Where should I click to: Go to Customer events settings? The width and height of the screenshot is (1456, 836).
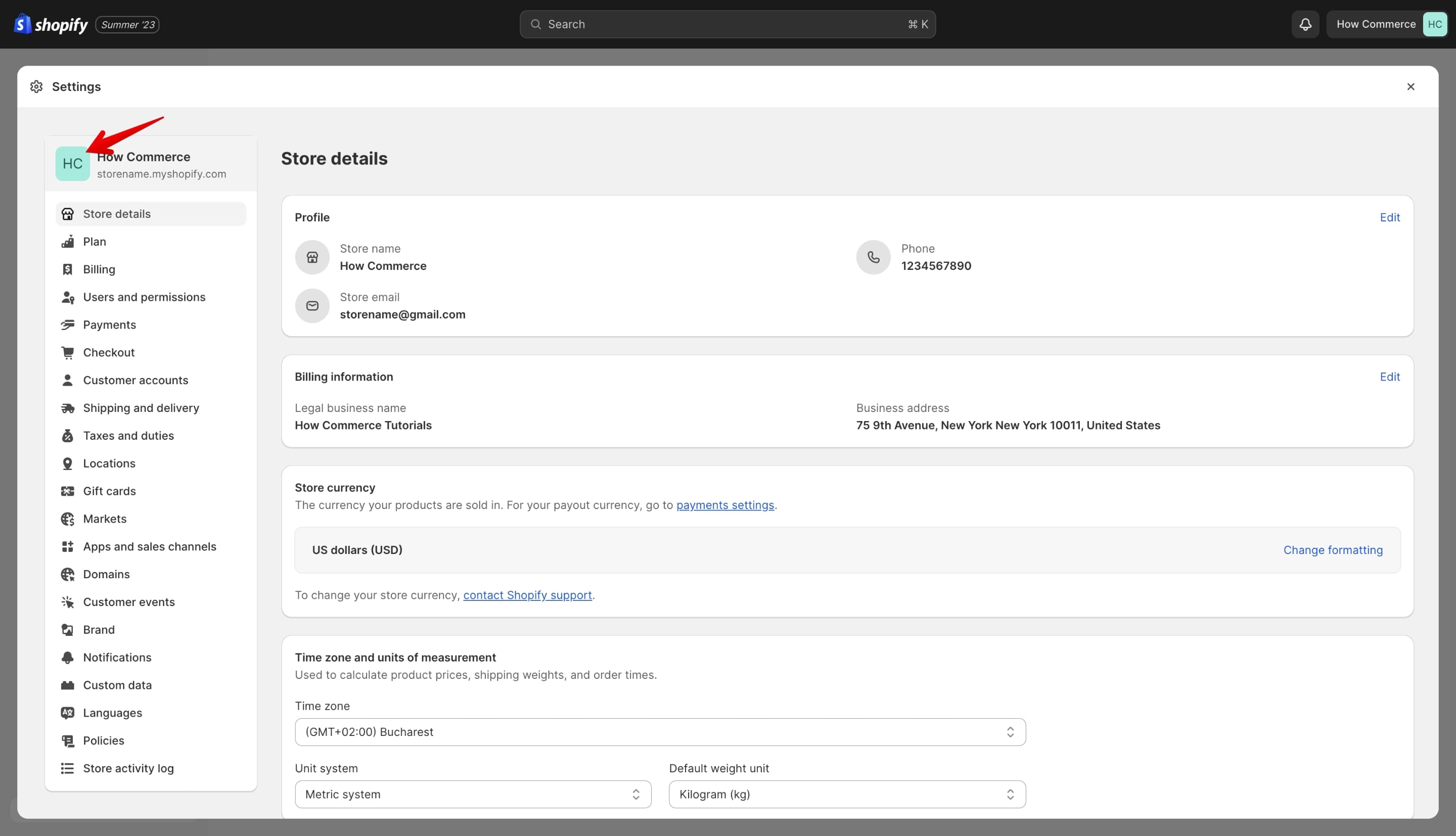(151, 602)
